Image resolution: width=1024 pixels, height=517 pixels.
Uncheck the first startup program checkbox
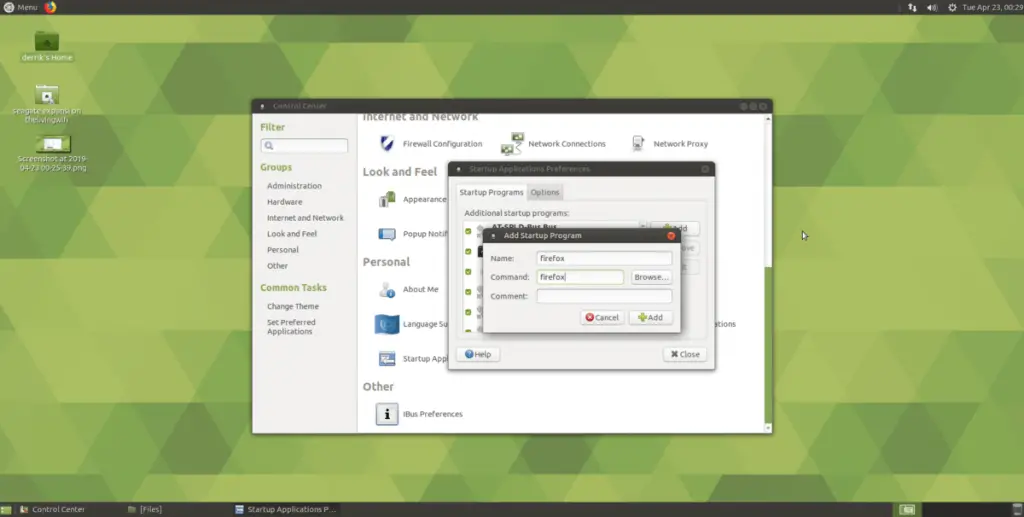tap(468, 231)
